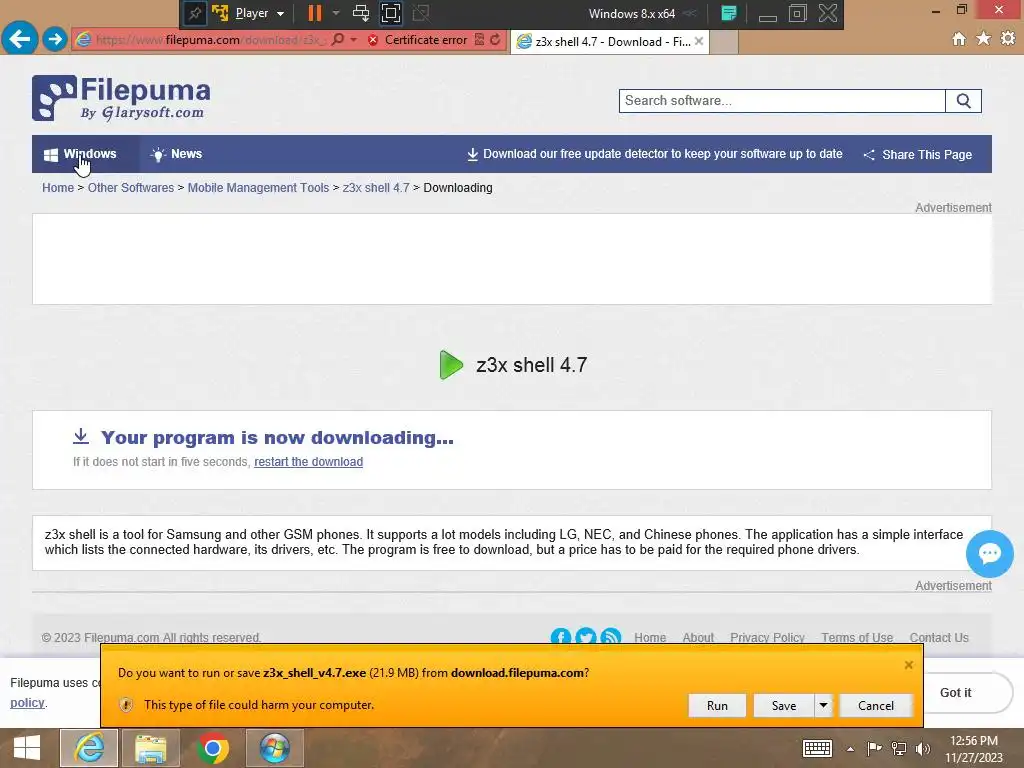The image size is (1024, 768).
Task: Click the VMware Player menu
Action: click(259, 13)
